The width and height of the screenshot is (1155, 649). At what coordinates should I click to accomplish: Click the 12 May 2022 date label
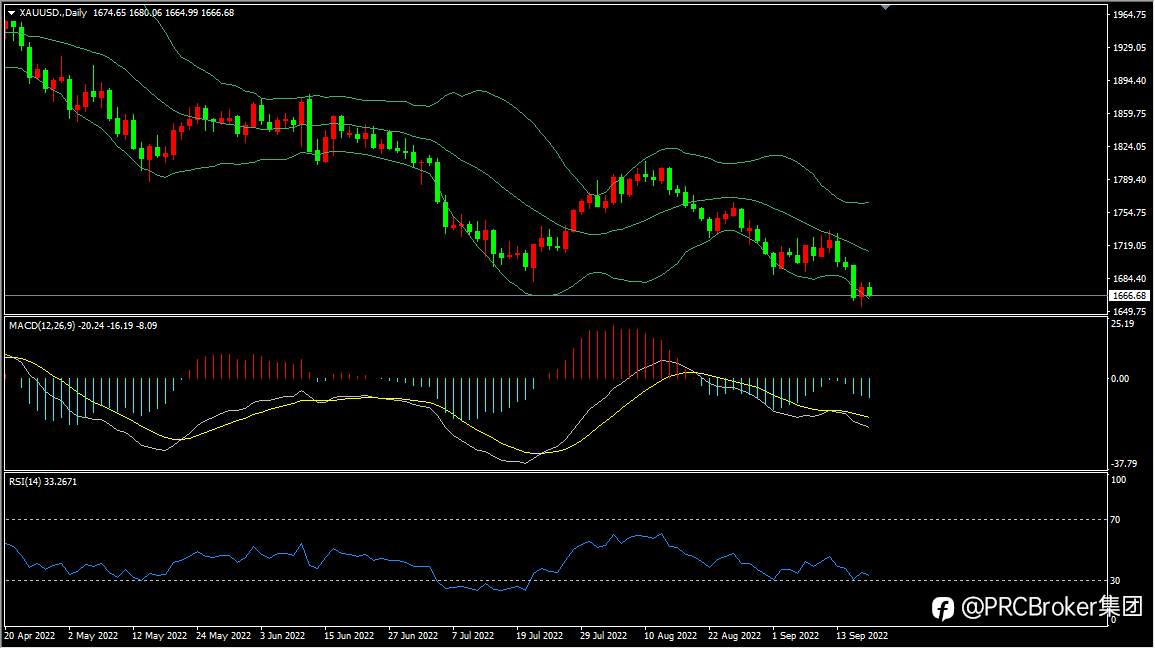tap(159, 636)
